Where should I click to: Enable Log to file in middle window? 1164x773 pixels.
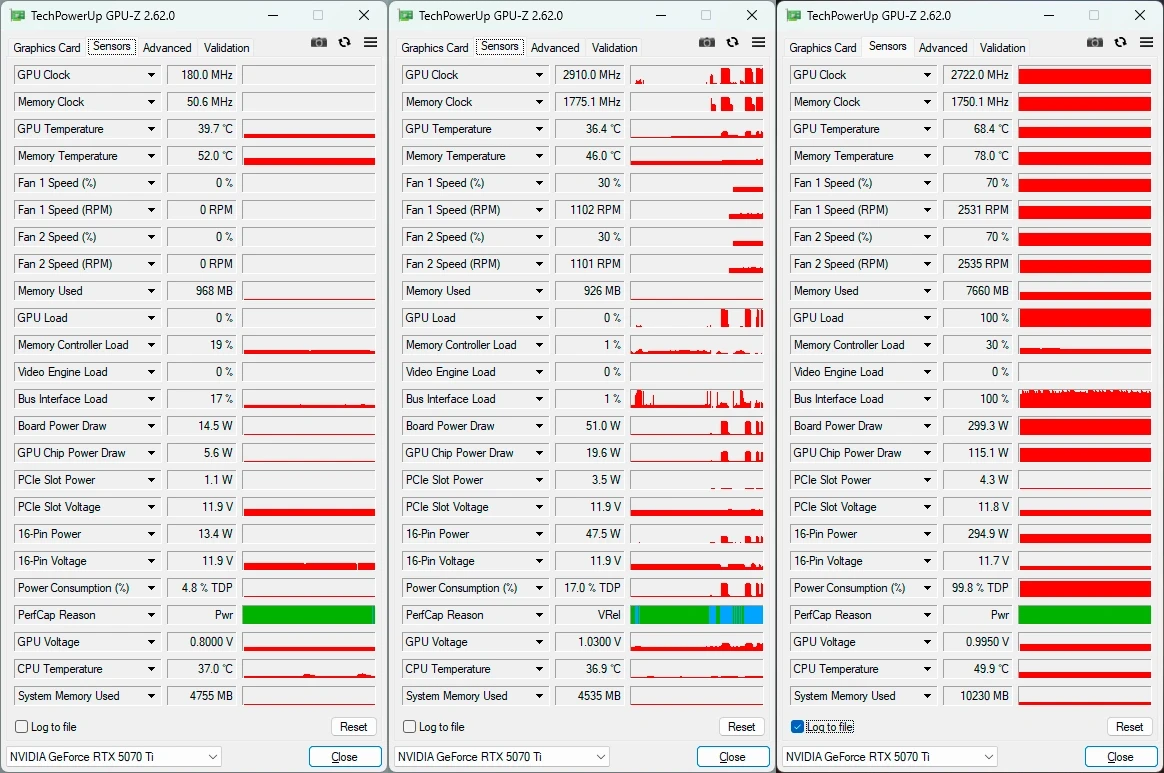click(x=410, y=727)
